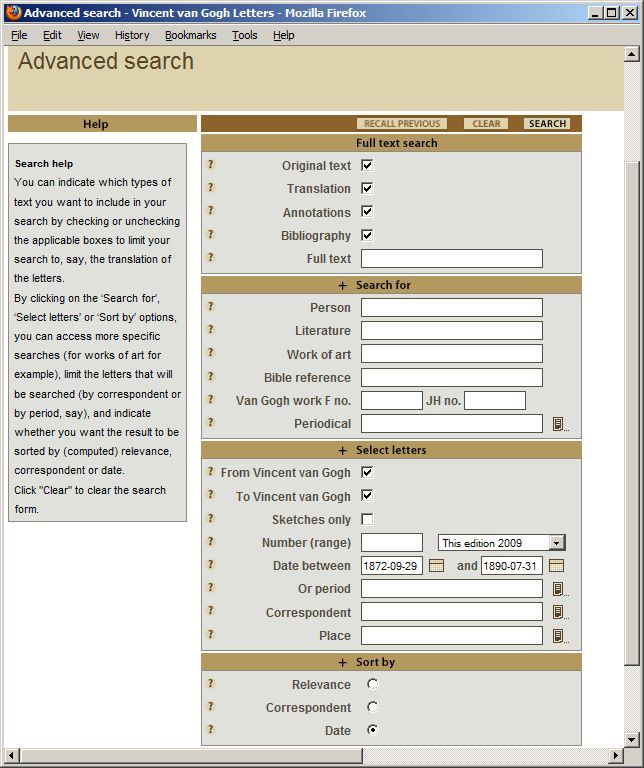The image size is (644, 768).
Task: Open the This edition 2009 dropdown
Action: (x=501, y=543)
